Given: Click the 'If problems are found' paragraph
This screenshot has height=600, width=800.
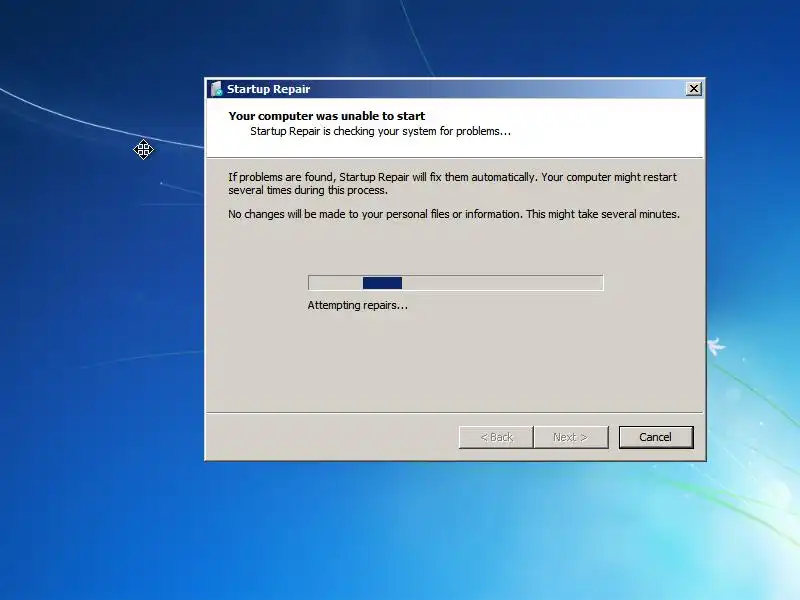Looking at the screenshot, I should click(453, 183).
